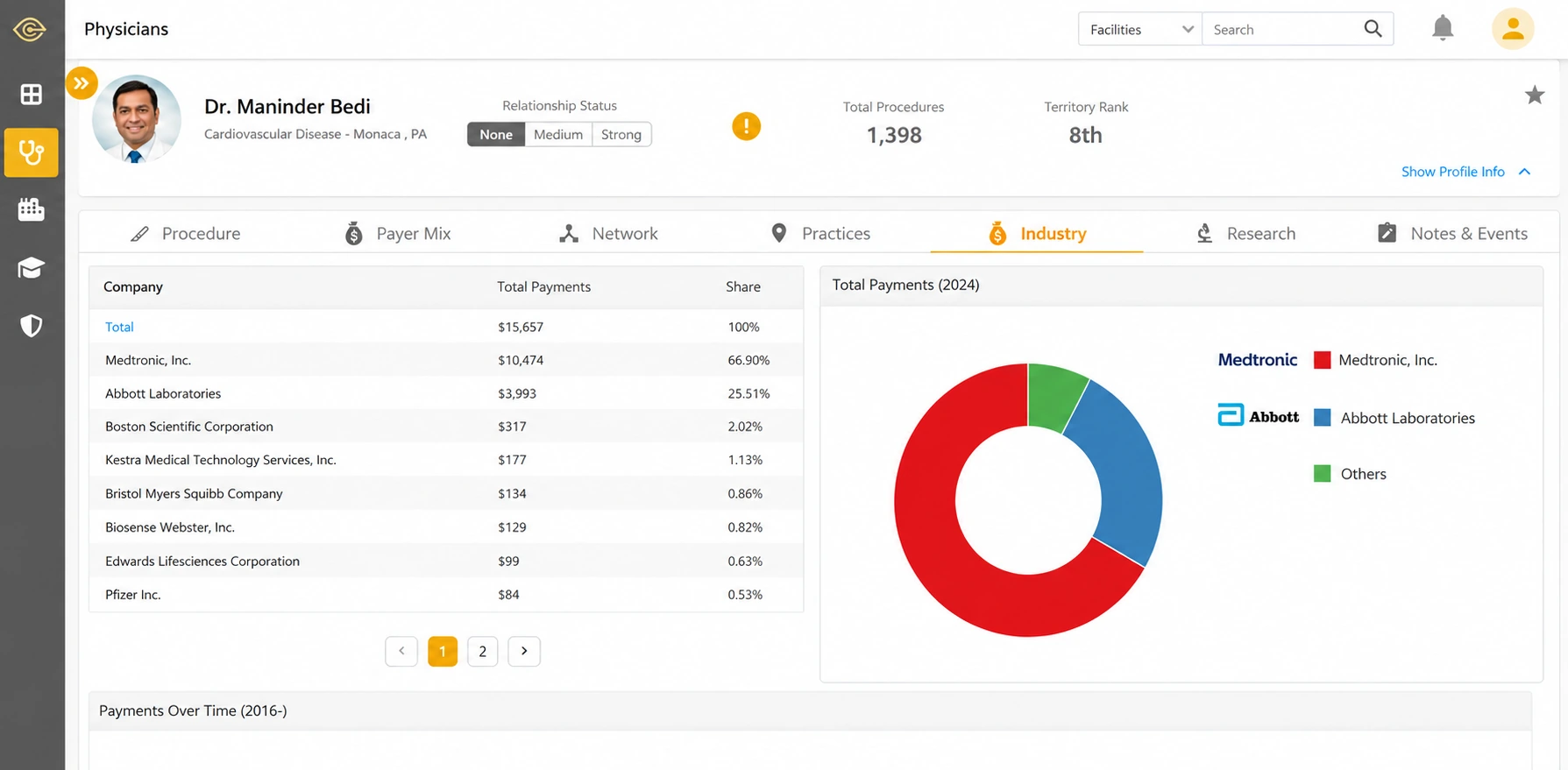Image resolution: width=1568 pixels, height=770 pixels.
Task: Go to next page of companies
Action: point(524,651)
